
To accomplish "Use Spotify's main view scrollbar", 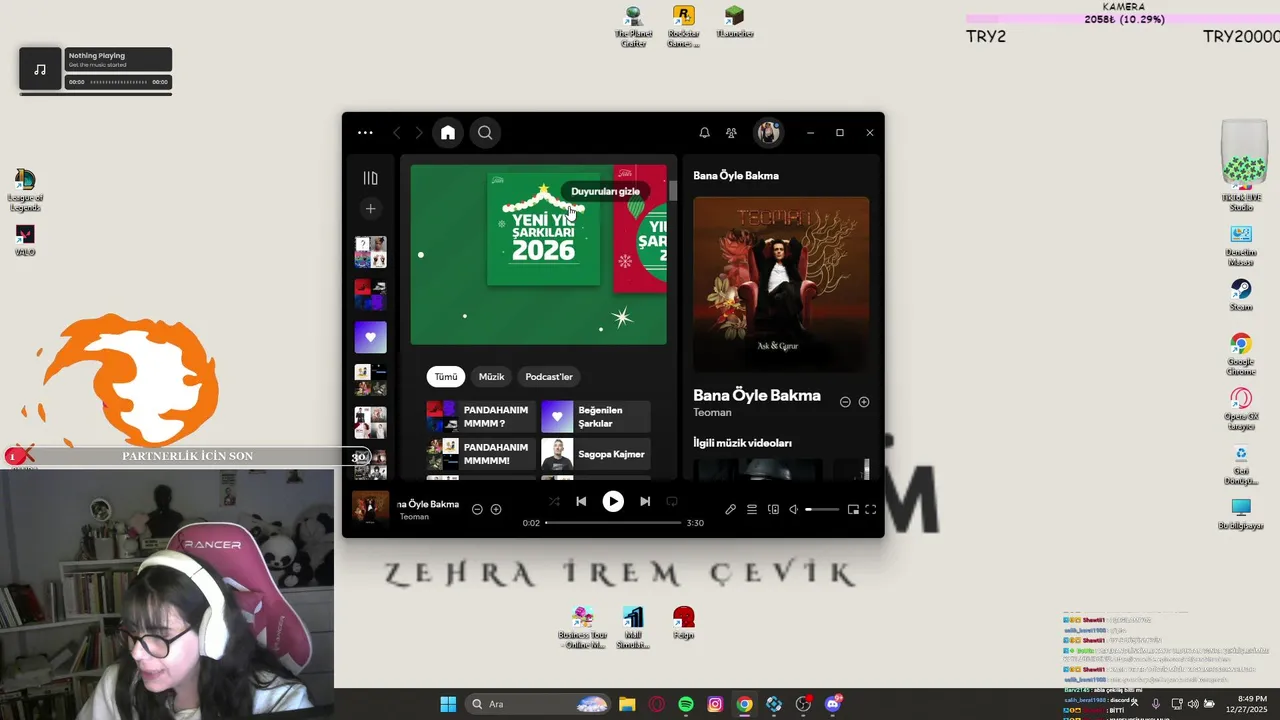I will click(x=673, y=191).
